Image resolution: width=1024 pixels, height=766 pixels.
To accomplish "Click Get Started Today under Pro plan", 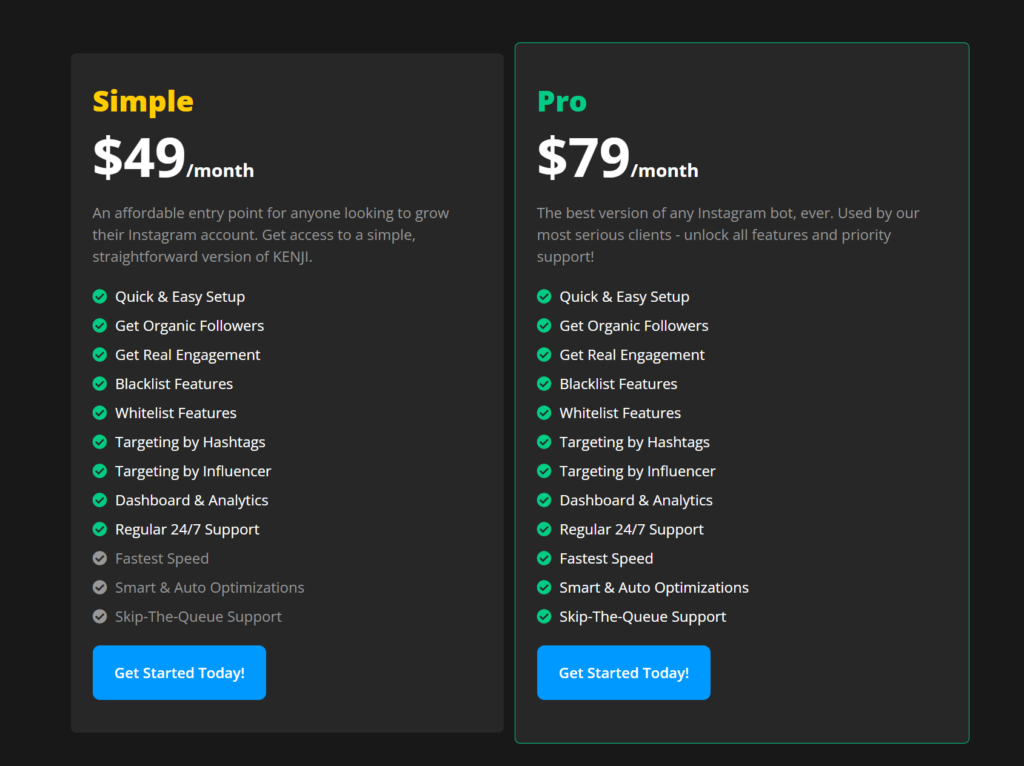I will pyautogui.click(x=624, y=673).
